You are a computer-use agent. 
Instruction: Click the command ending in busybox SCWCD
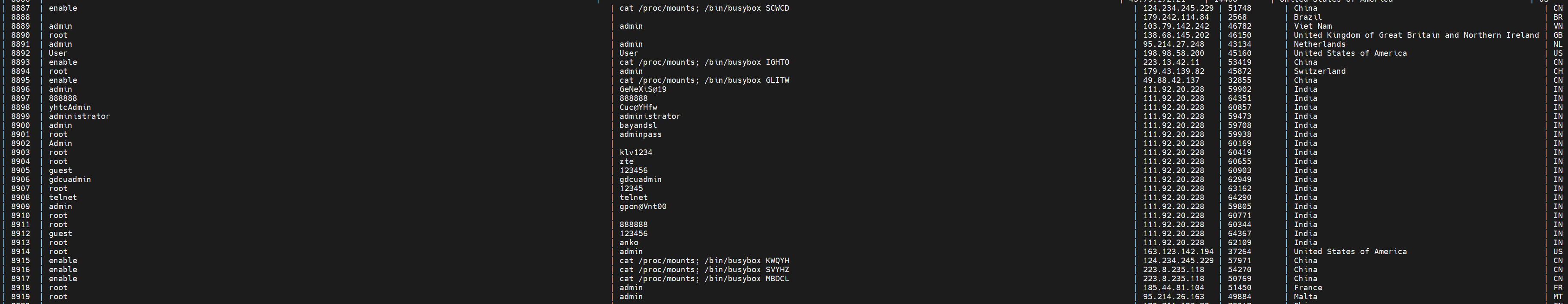[704, 9]
